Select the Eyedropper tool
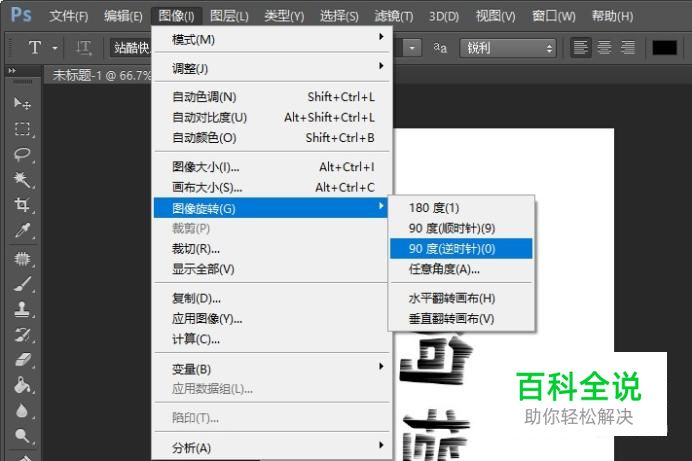Image resolution: width=692 pixels, height=461 pixels. tap(22, 230)
